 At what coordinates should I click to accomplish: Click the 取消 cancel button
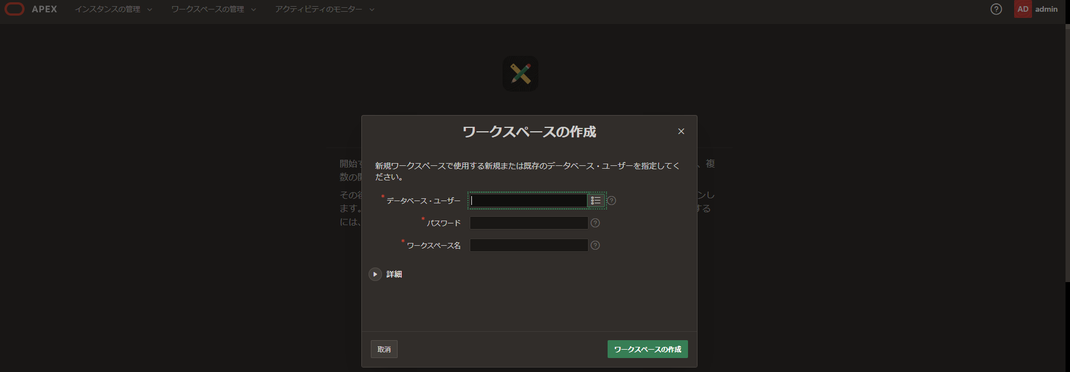click(384, 349)
